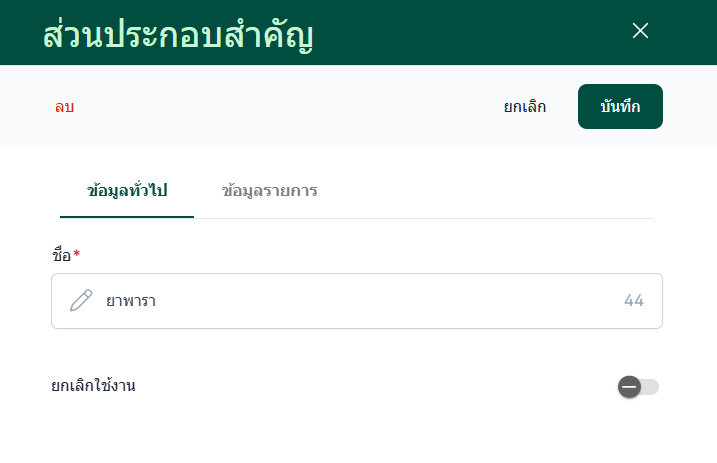Image resolution: width=717 pixels, height=463 pixels.
Task: Click the gray track of ยกเลิกใช้งาน switch
Action: tap(651, 387)
